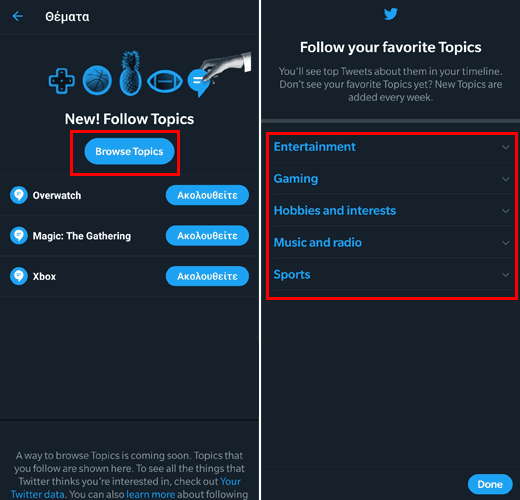520x500 pixels.
Task: Follow the Magic: The Gathering topic
Action: pyautogui.click(x=207, y=236)
